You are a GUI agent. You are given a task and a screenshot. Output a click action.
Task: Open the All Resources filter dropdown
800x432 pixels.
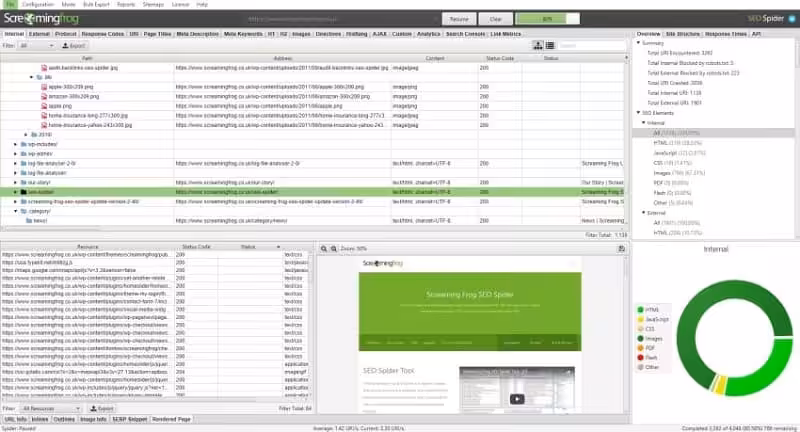click(51, 409)
